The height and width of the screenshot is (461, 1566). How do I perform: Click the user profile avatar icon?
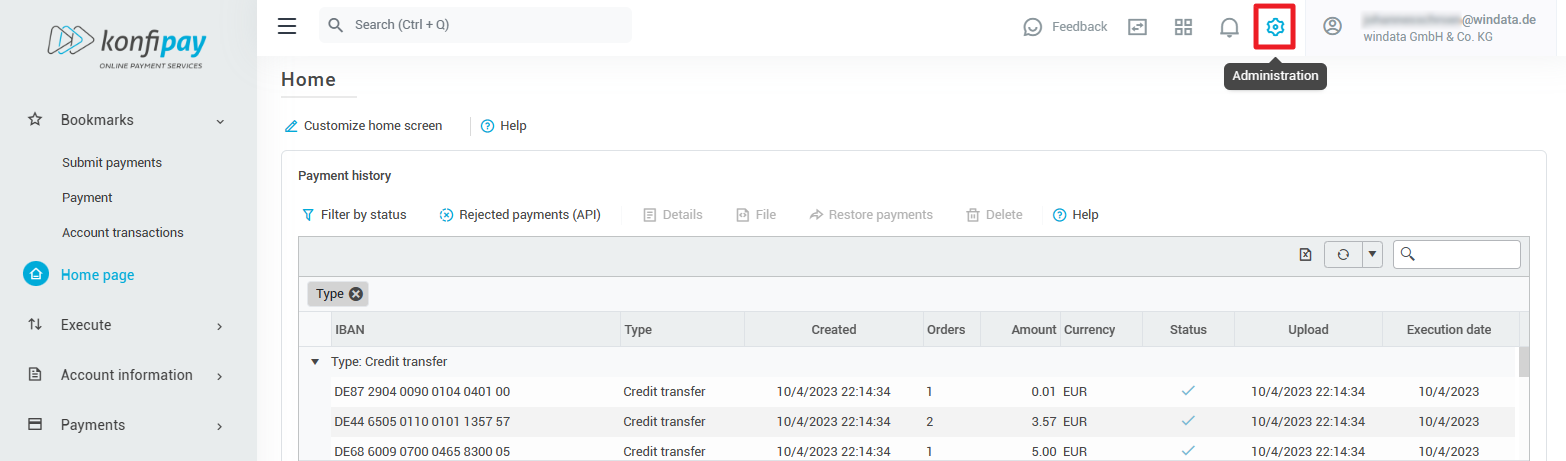pos(1332,27)
